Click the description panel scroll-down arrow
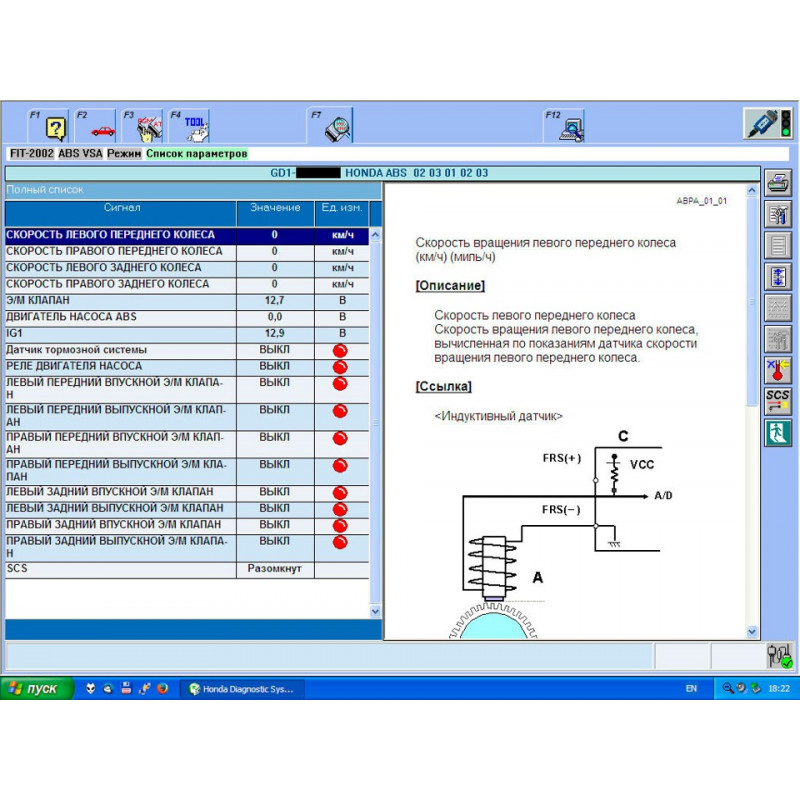Image resolution: width=800 pixels, height=800 pixels. (x=753, y=632)
